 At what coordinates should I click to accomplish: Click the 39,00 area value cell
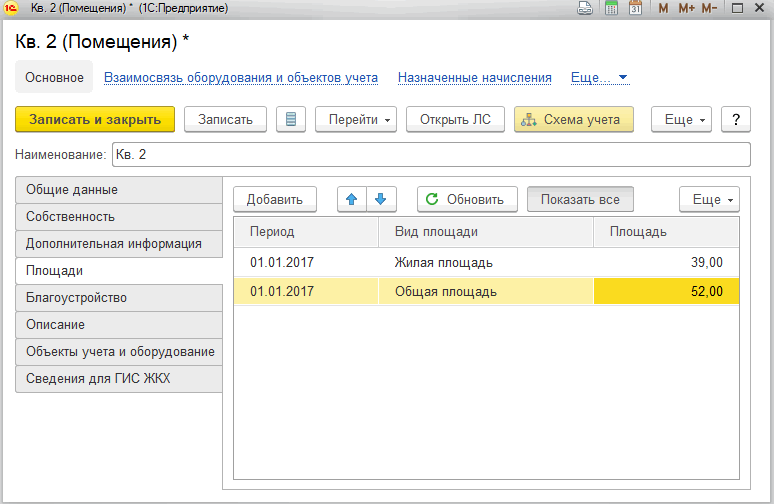click(x=666, y=263)
